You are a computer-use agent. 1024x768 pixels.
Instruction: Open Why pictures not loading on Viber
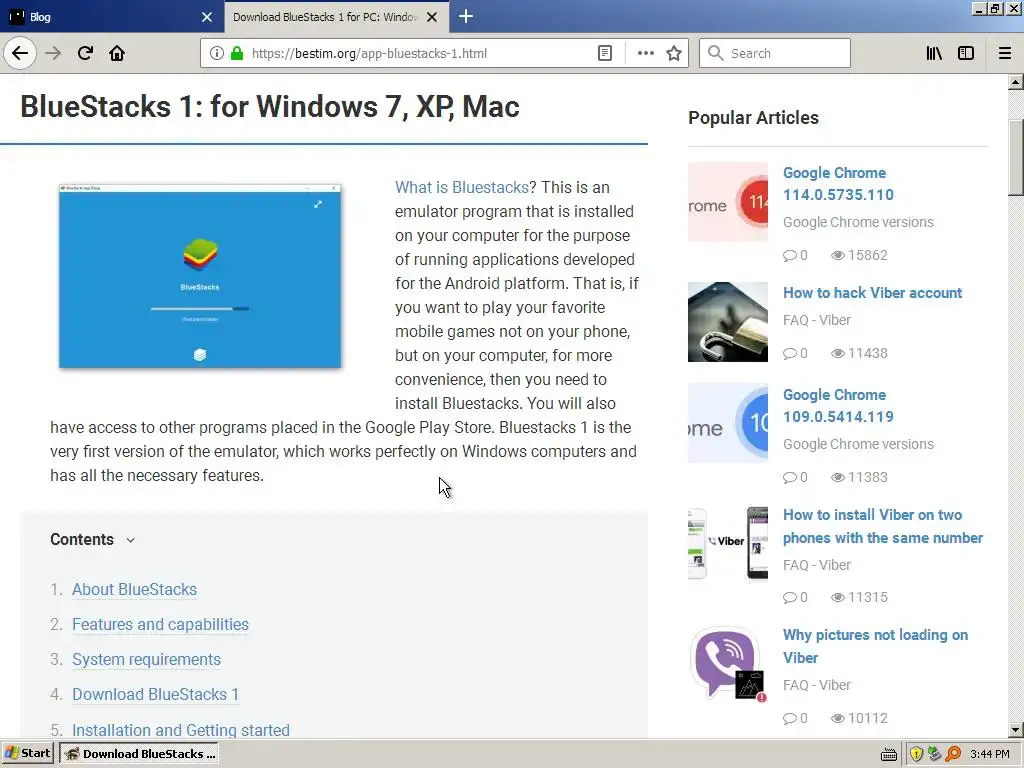[875, 646]
